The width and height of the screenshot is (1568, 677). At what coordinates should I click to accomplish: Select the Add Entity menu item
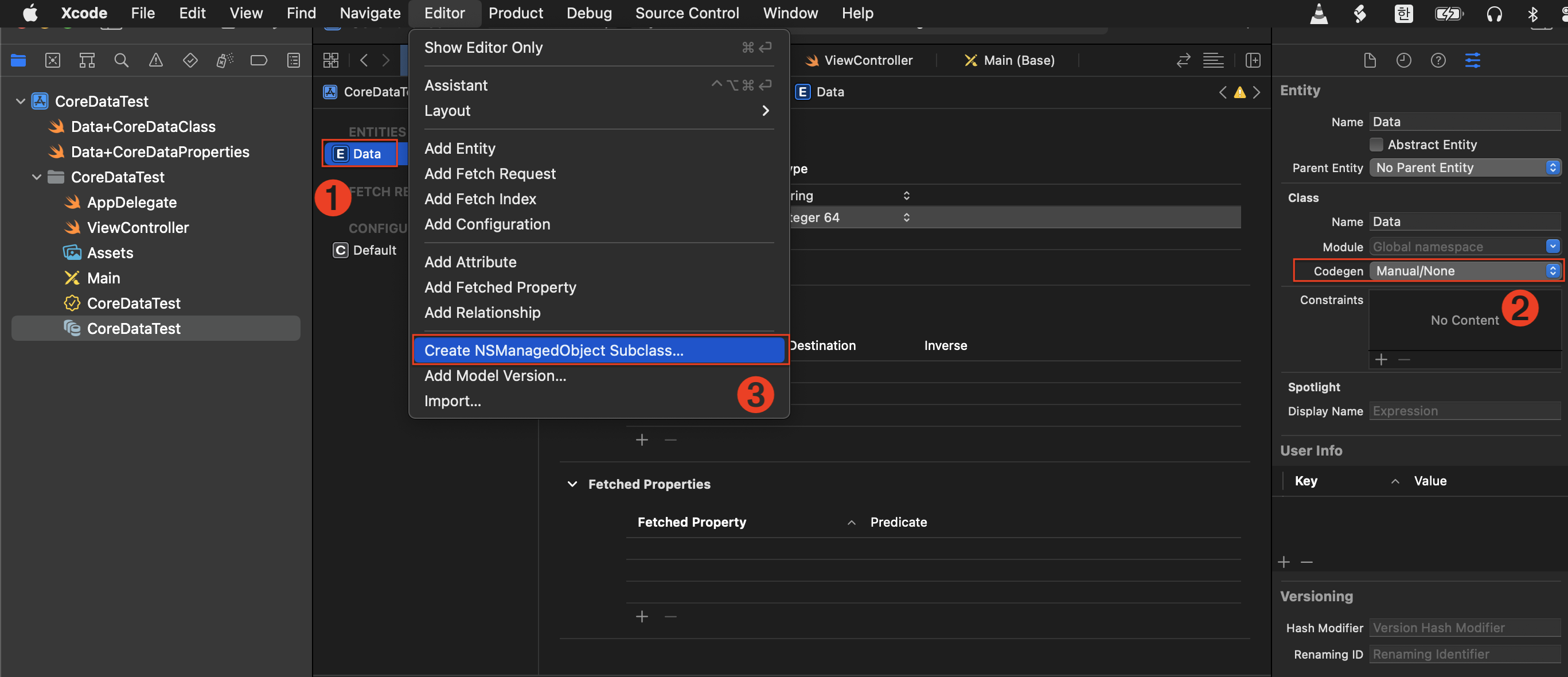459,149
